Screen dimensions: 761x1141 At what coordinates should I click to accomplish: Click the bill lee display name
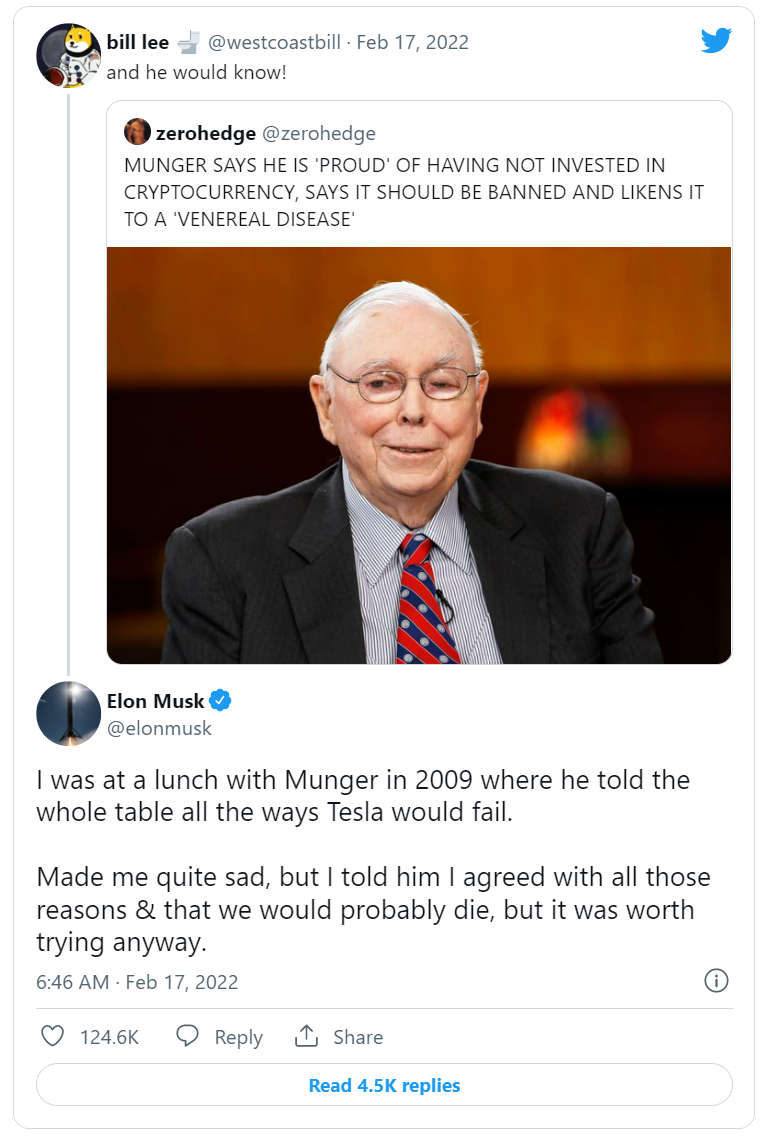pyautogui.click(x=138, y=42)
